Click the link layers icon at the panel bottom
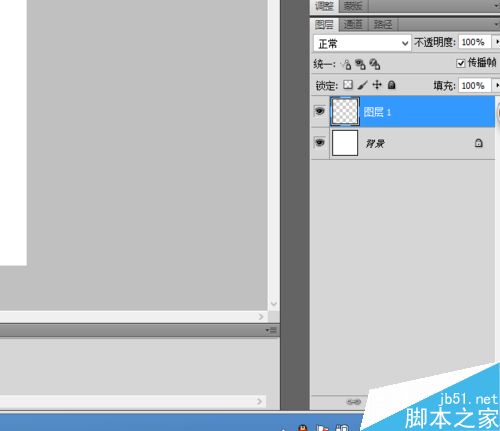 [x=354, y=402]
